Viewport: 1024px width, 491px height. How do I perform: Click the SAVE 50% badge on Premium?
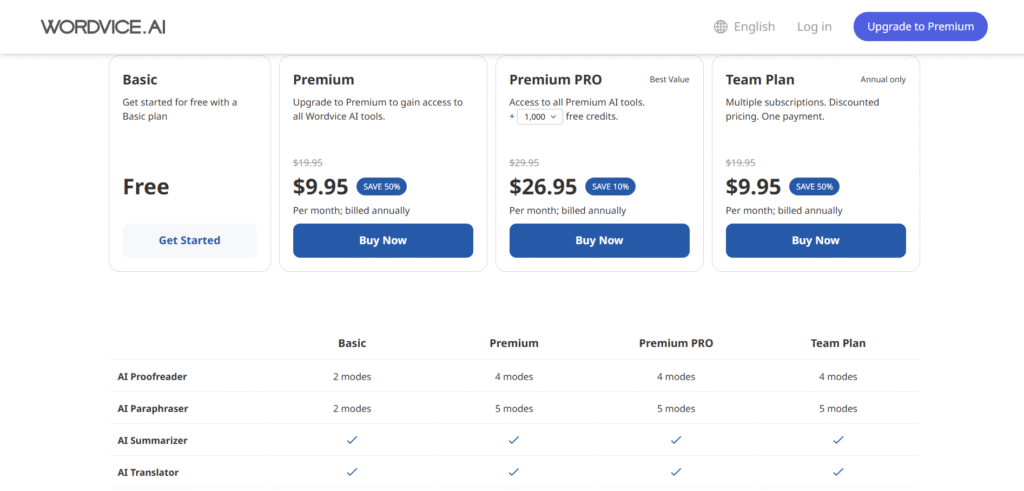[381, 187]
